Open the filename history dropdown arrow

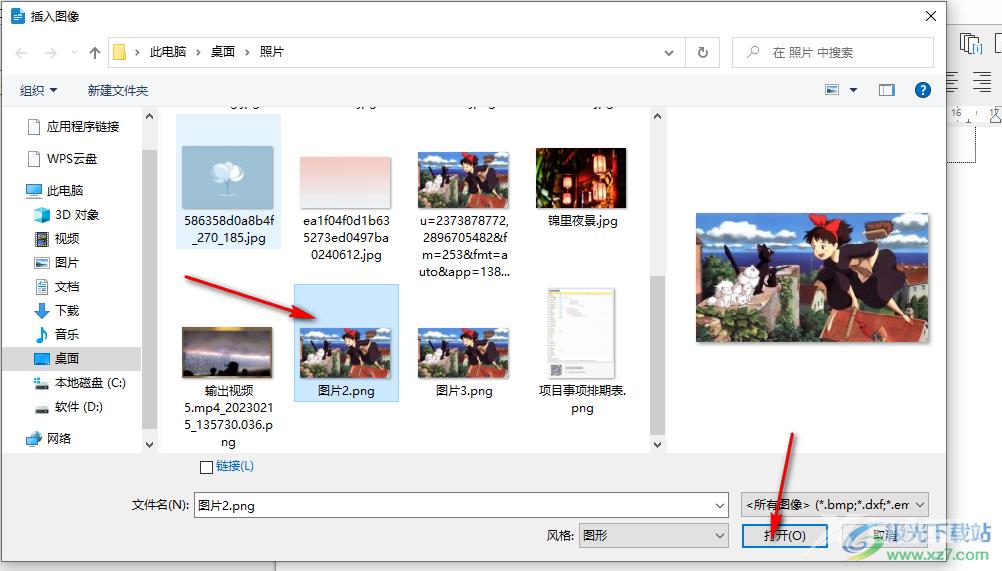(720, 505)
